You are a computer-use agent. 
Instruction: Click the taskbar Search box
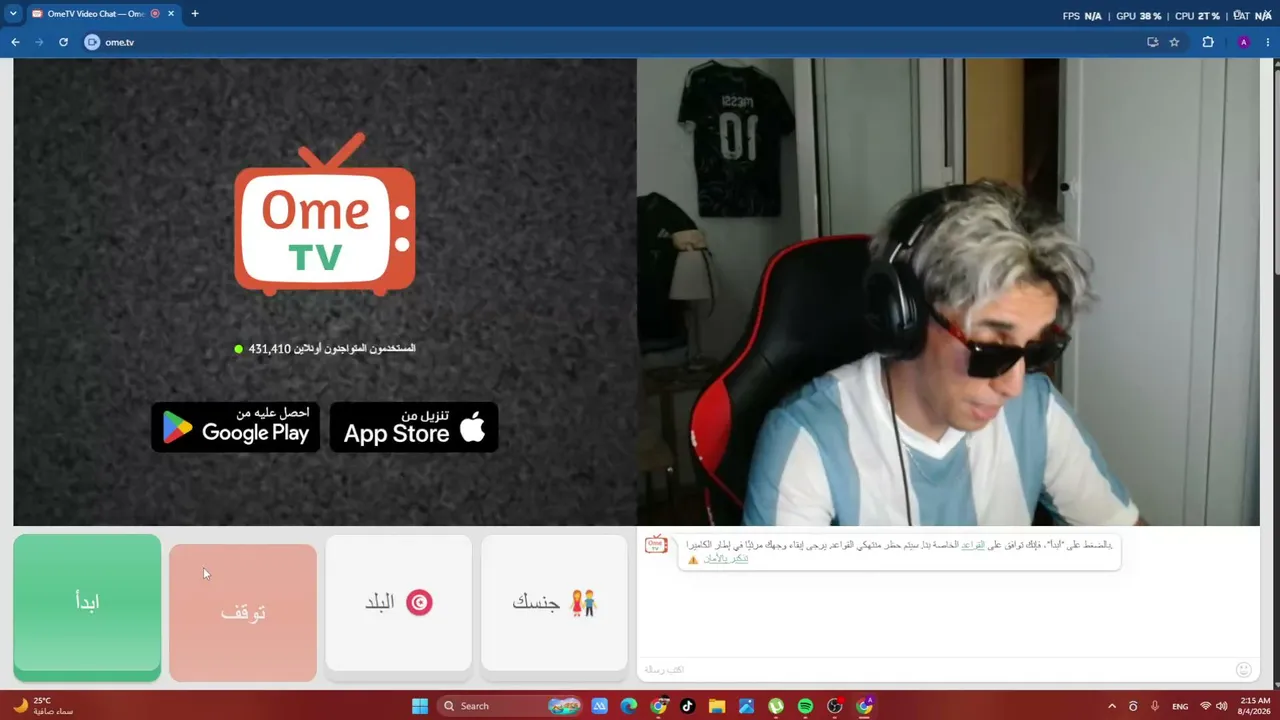510,706
